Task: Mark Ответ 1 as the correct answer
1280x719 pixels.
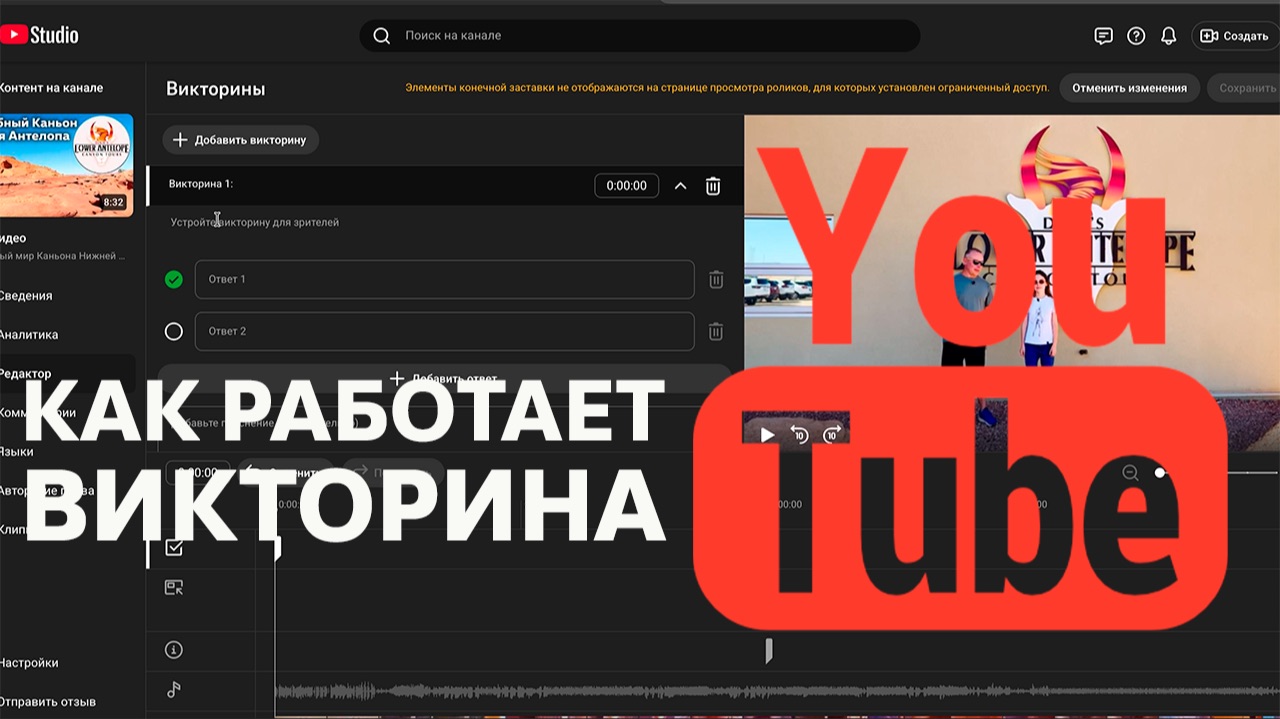Action: click(x=174, y=280)
